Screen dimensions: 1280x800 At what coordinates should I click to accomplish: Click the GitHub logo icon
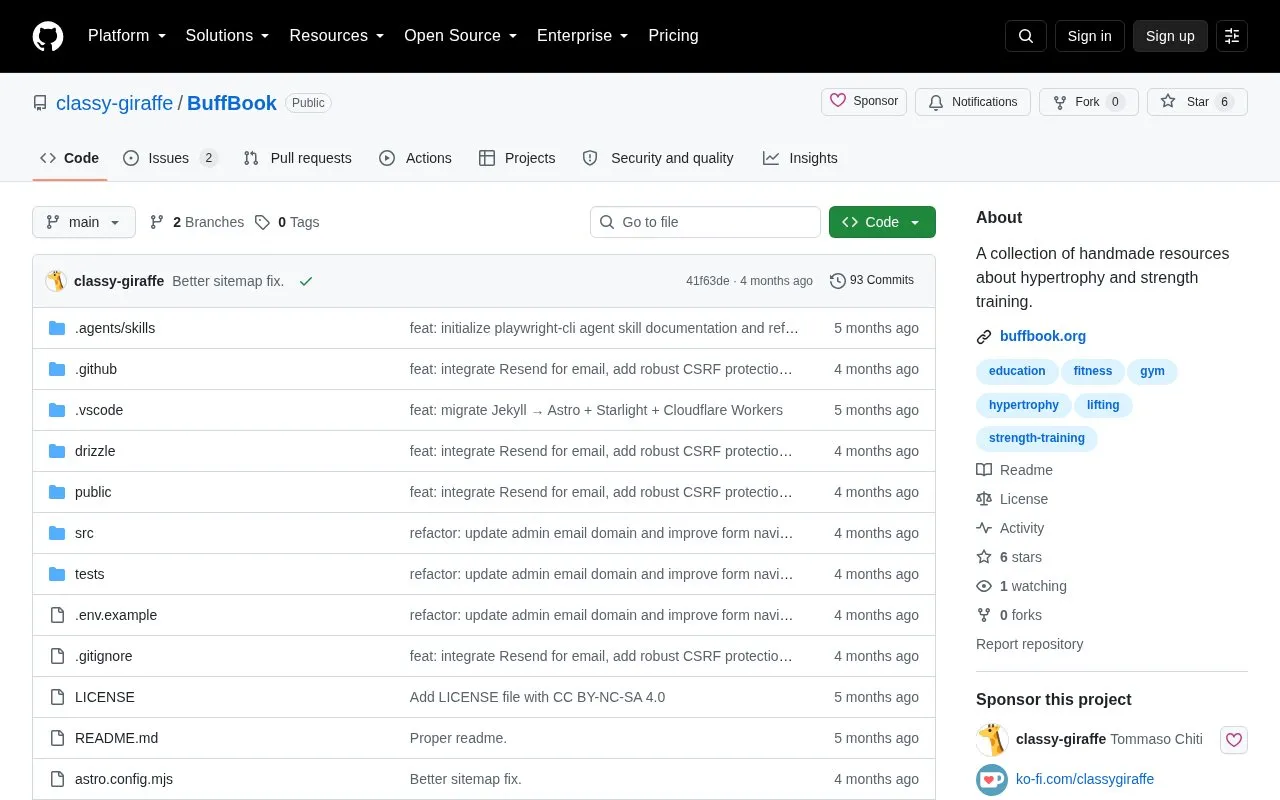(48, 36)
